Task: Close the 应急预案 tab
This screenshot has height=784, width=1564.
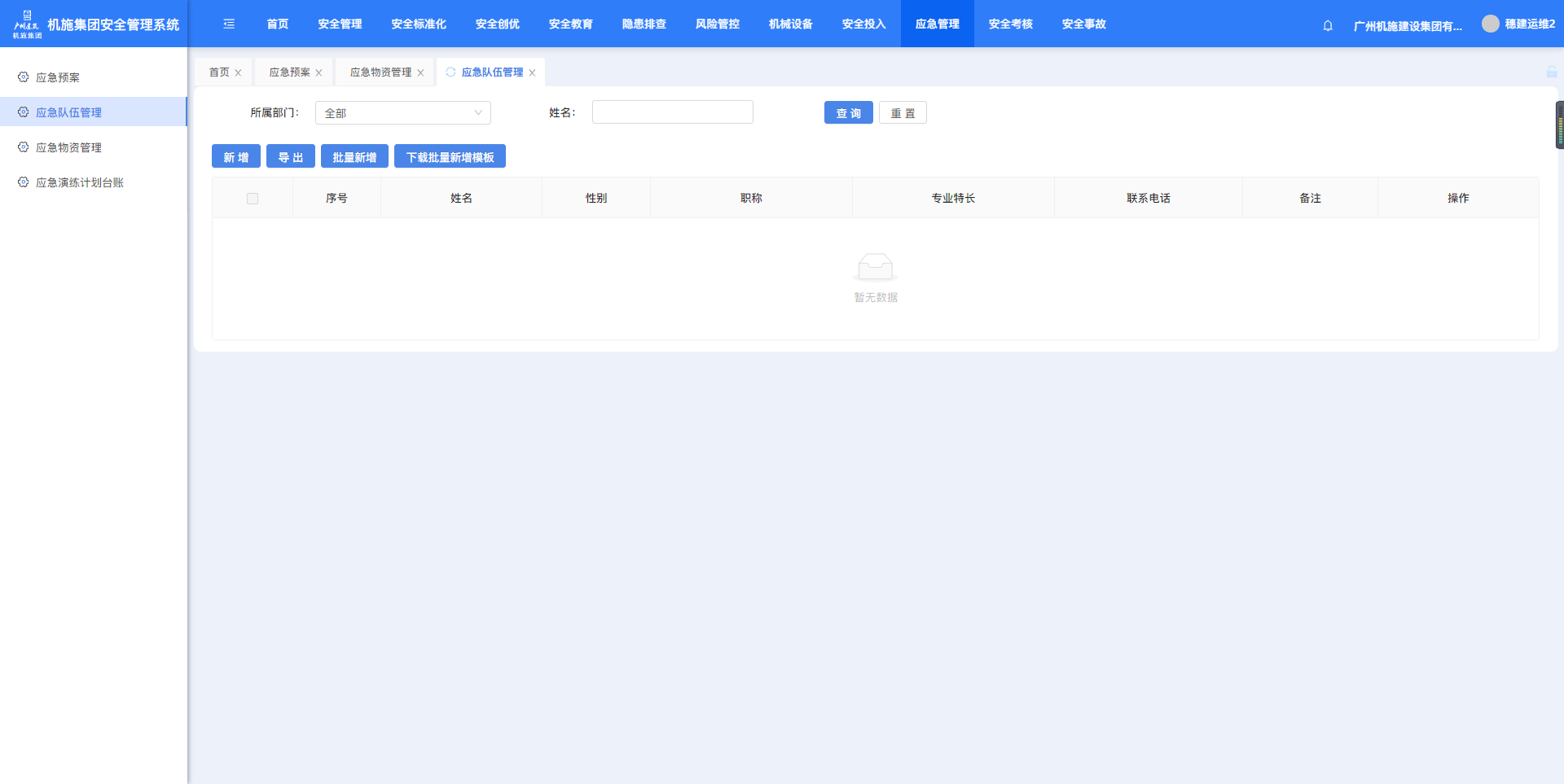Action: click(319, 73)
